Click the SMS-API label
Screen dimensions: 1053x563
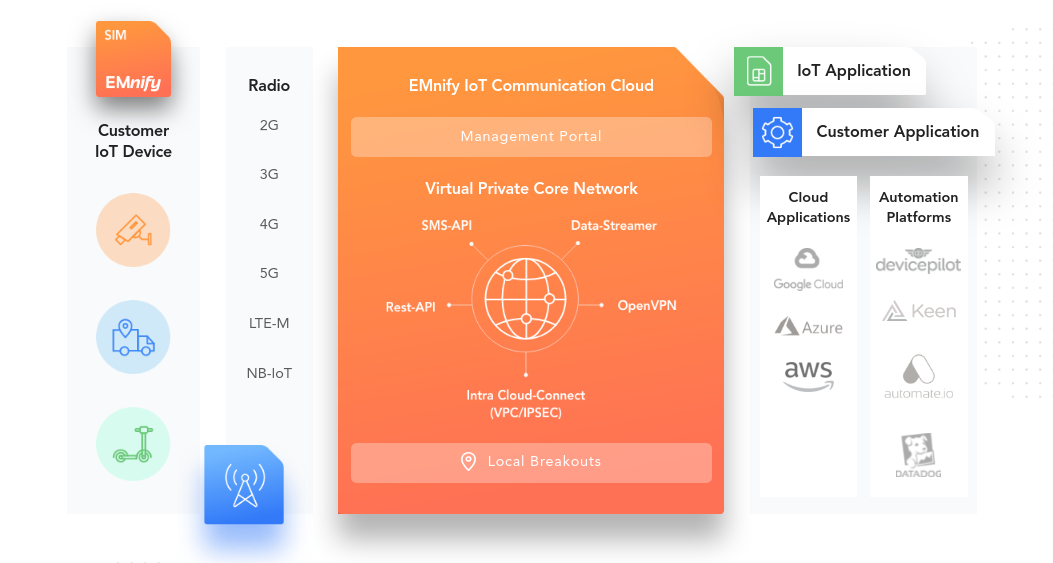447,226
